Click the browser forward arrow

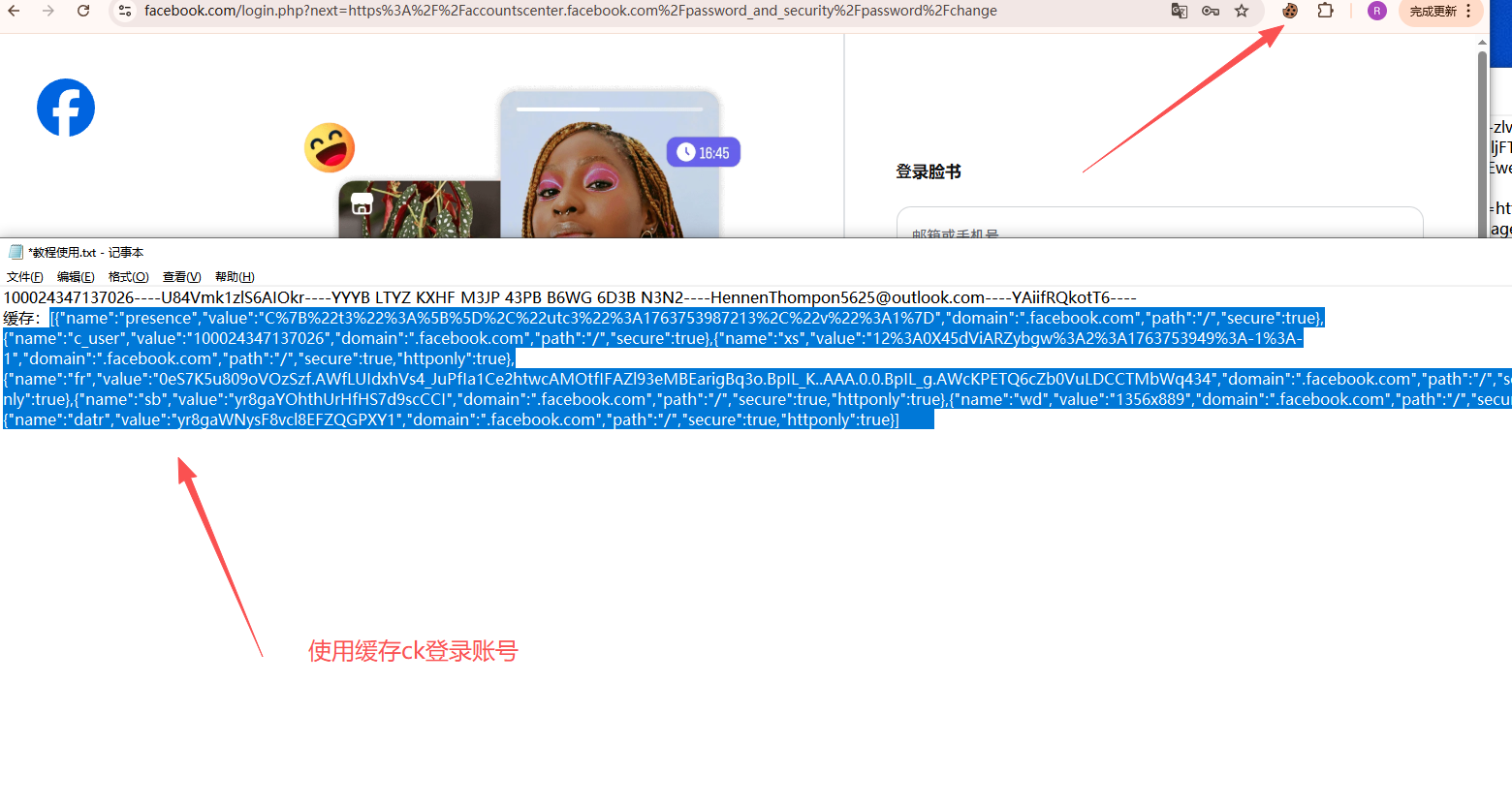[x=48, y=11]
